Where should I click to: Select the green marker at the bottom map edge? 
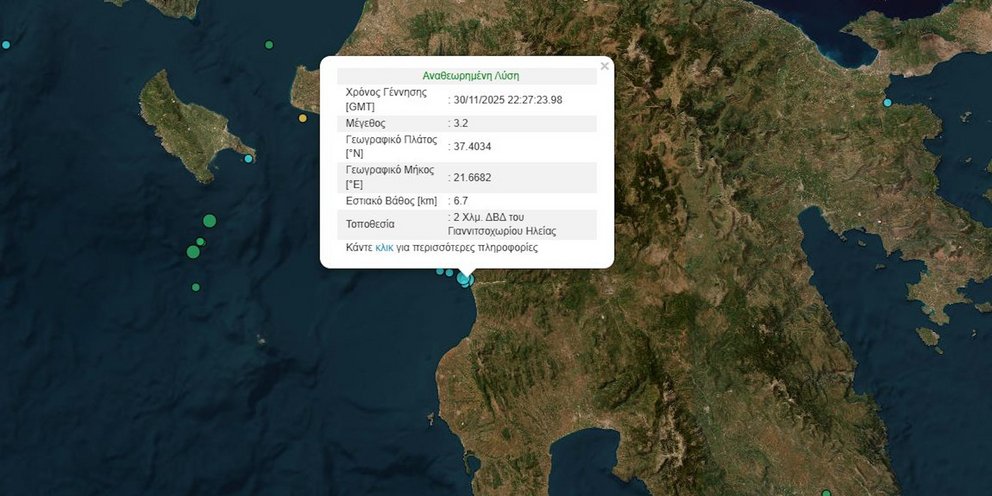pyautogui.click(x=825, y=492)
